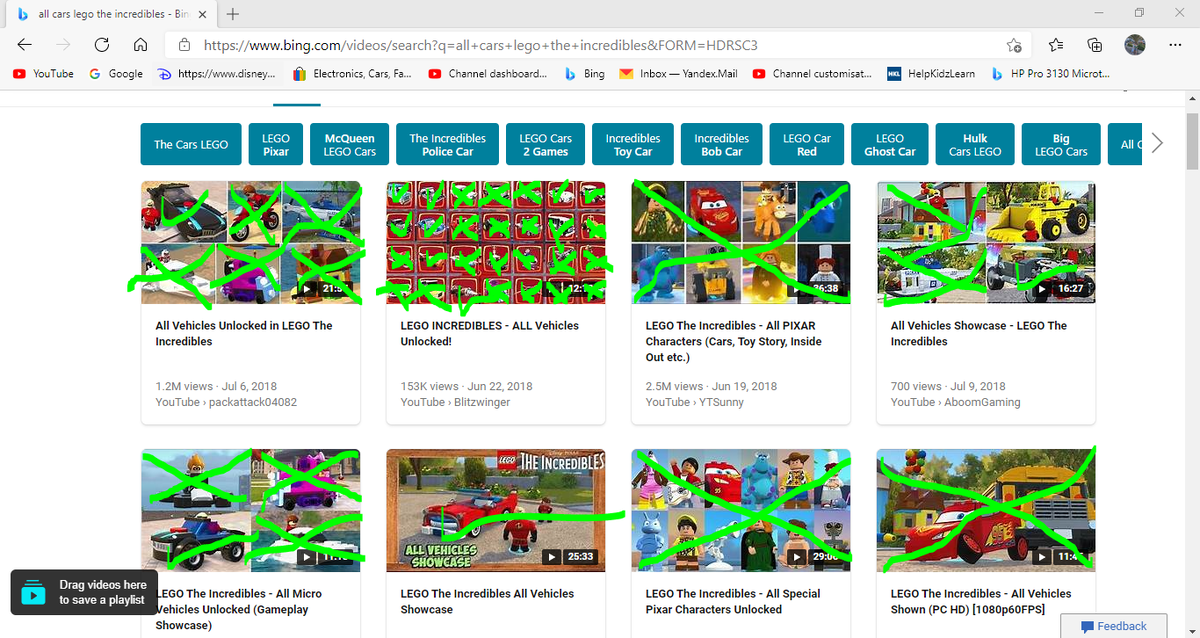Play All Micro Vehicles Unlocked thumbnail
Screen dimensions: 1200x638
pyautogui.click(x=251, y=510)
